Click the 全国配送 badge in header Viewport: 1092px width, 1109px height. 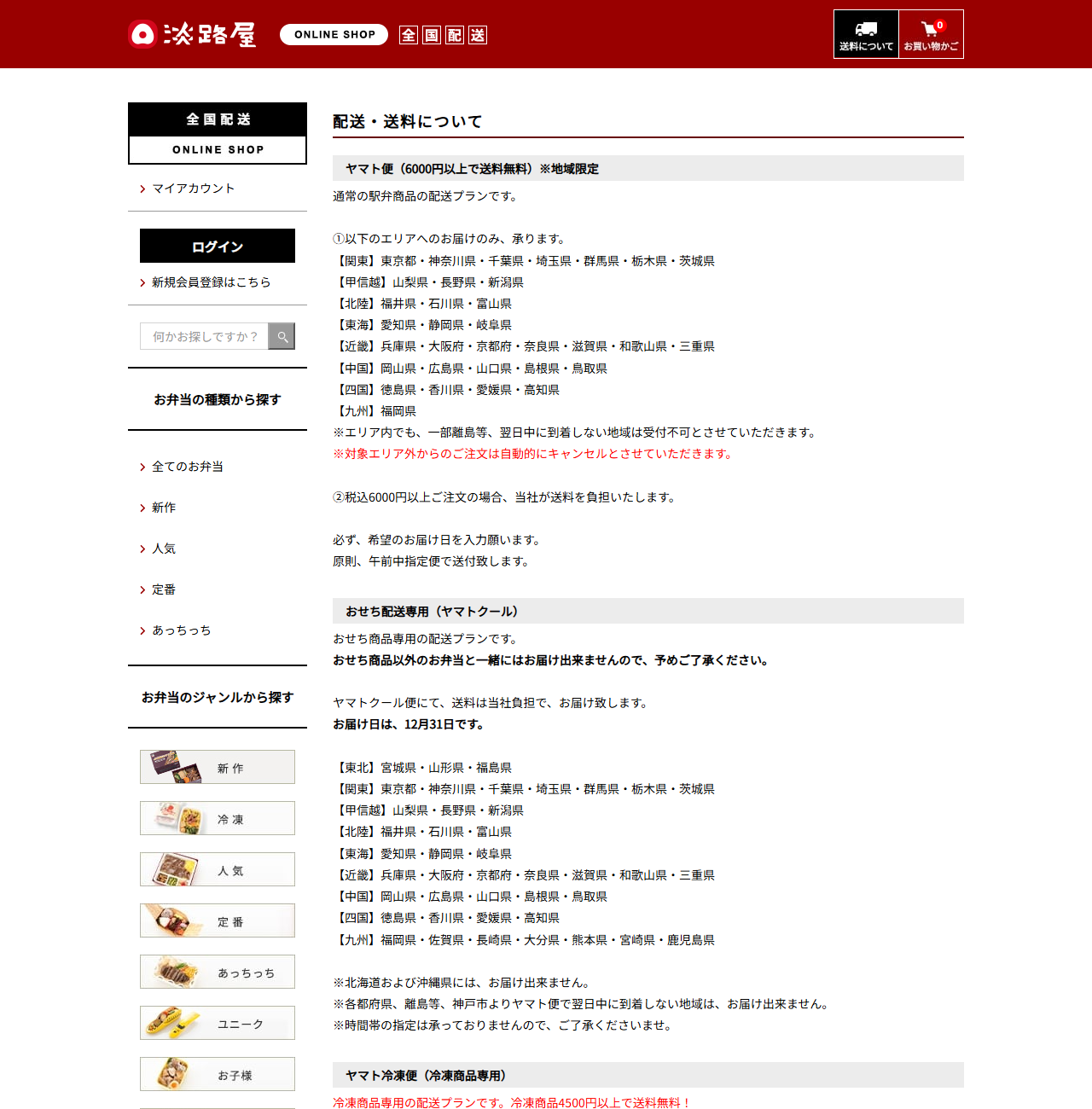[443, 35]
